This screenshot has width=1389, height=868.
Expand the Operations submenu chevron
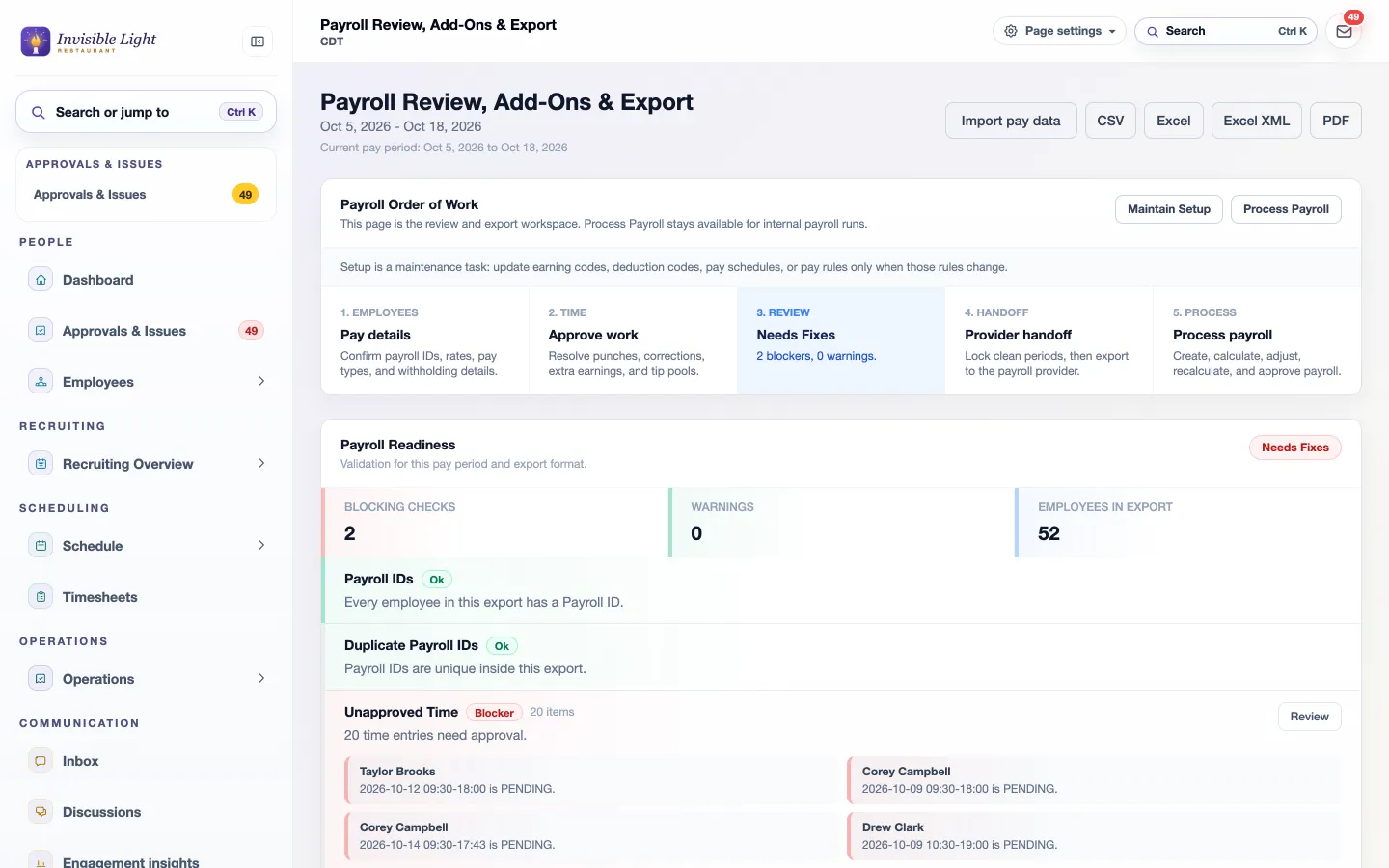point(261,679)
